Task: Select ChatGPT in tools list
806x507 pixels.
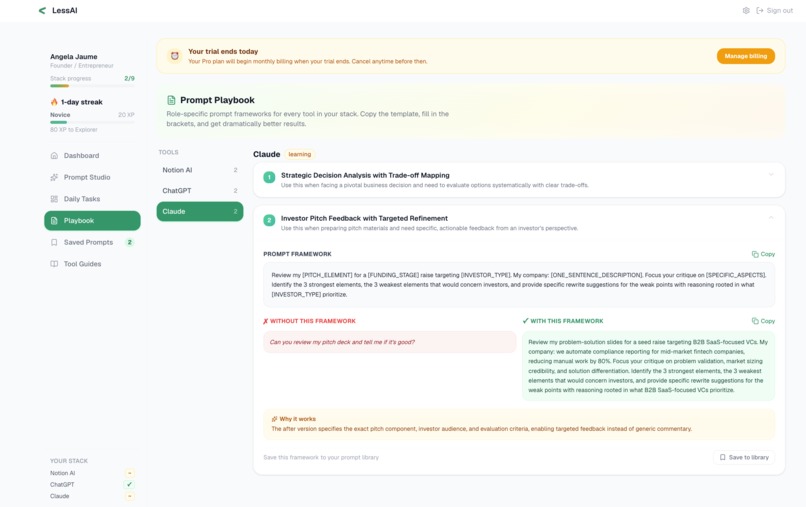Action: coord(199,191)
